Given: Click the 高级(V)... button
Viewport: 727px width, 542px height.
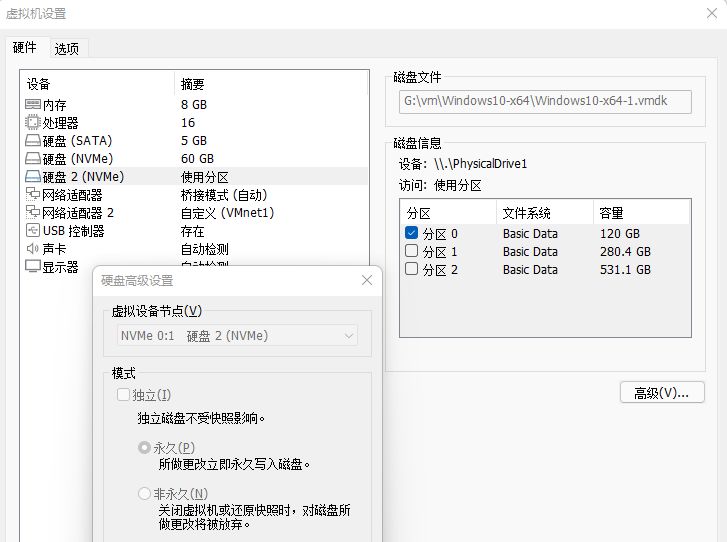Looking at the screenshot, I should (662, 393).
